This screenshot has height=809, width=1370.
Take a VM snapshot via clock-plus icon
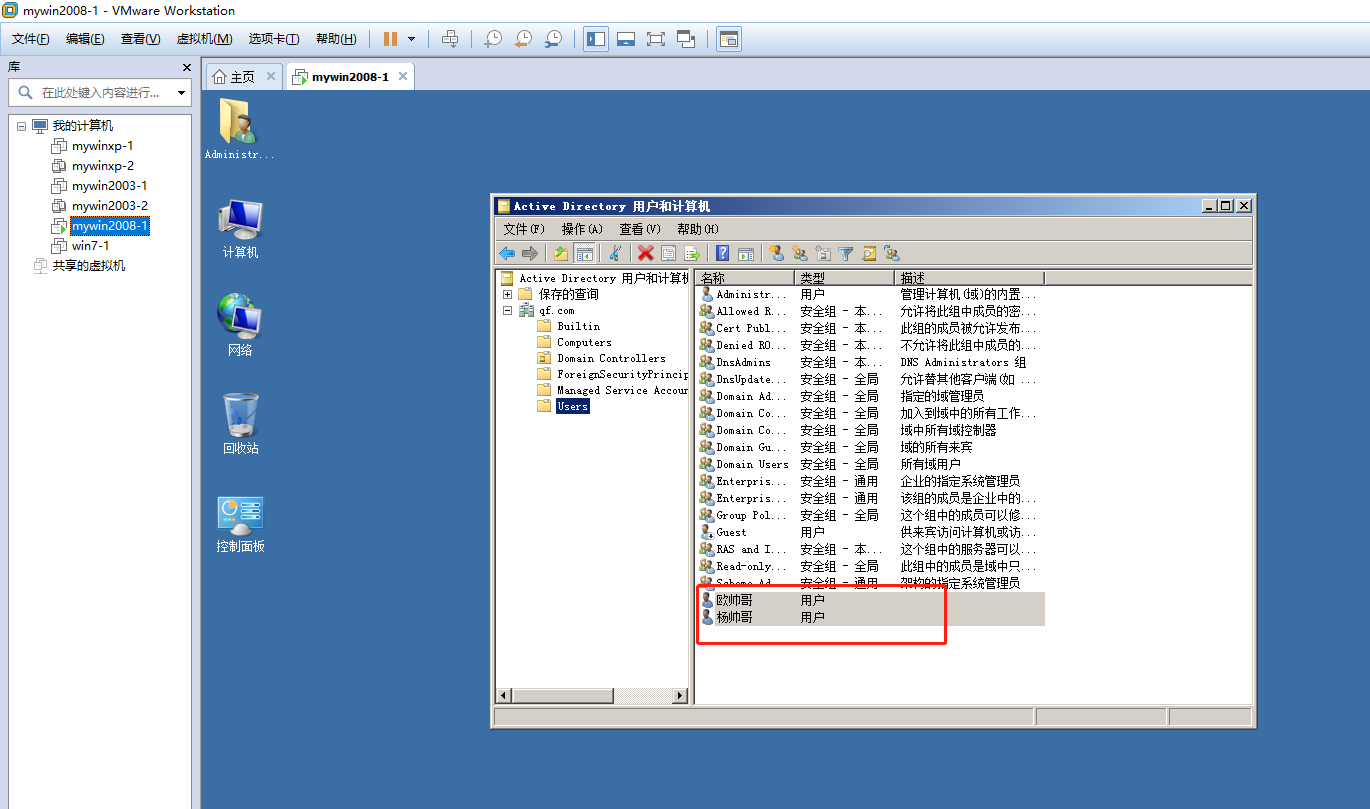493,38
